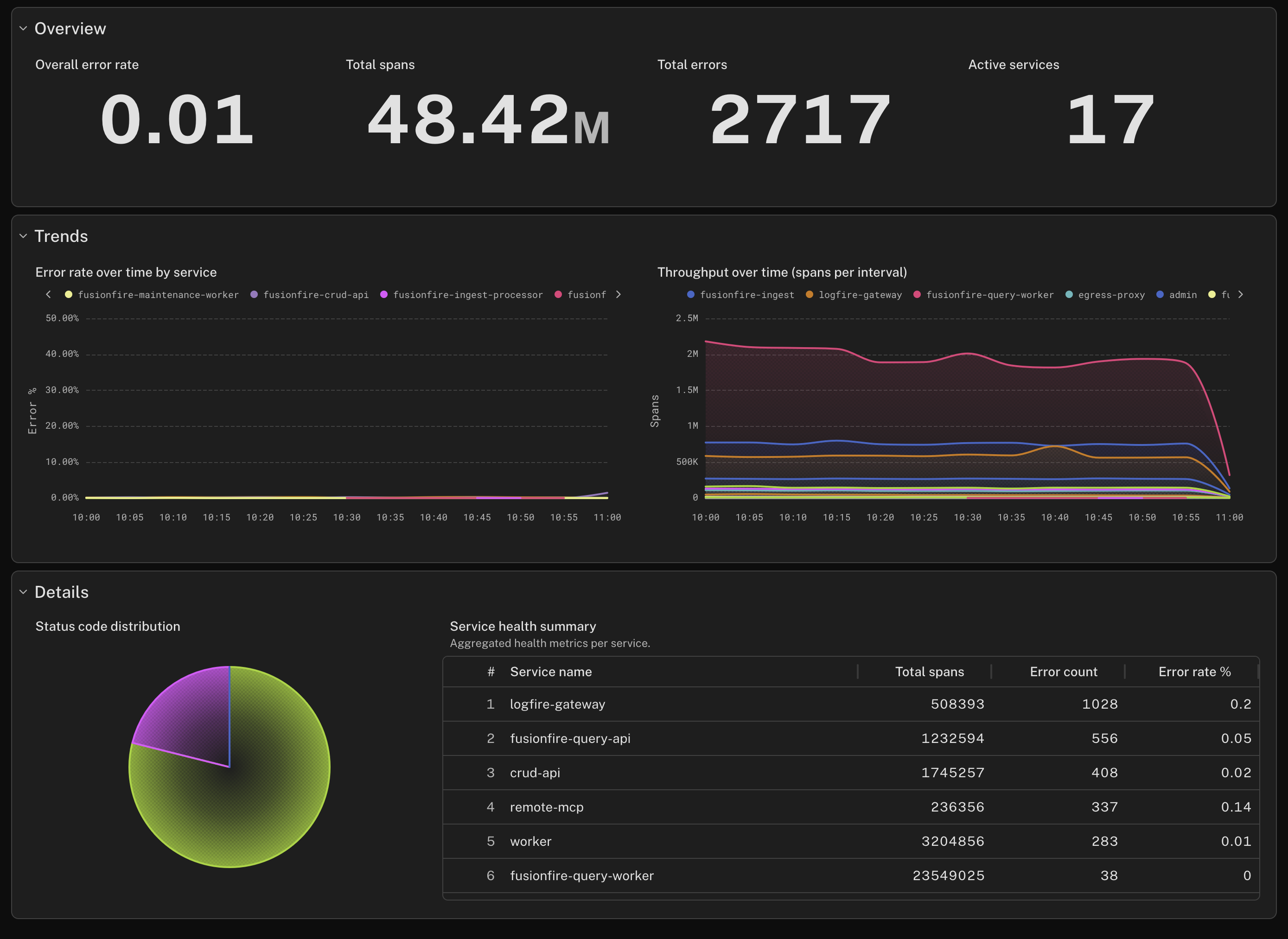Click the 1028 error count cell
Viewport: 1288px width, 939px height.
[1099, 704]
